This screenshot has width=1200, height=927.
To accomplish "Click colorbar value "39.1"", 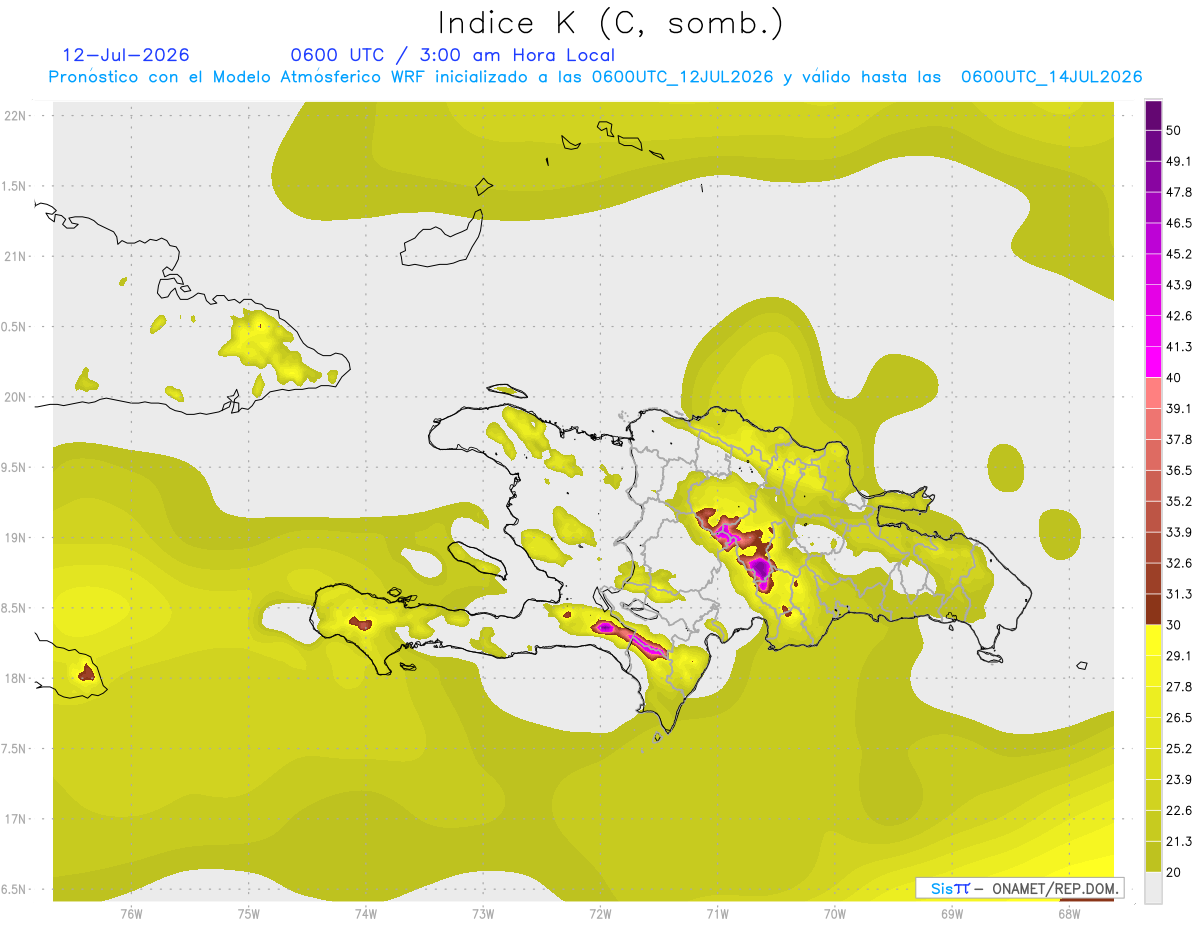I will 1179,408.
